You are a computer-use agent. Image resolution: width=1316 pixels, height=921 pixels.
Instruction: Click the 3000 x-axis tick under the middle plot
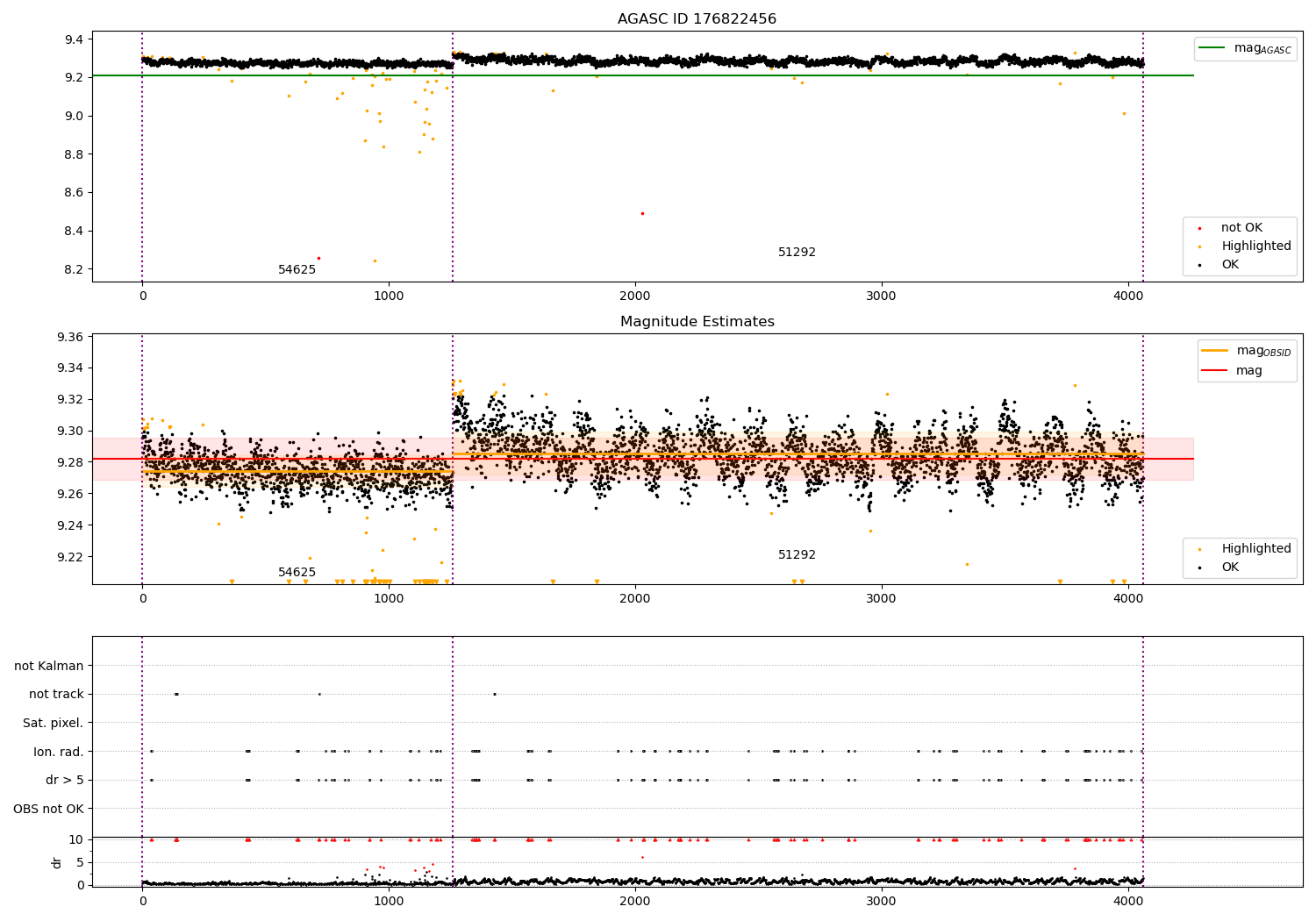pos(881,599)
